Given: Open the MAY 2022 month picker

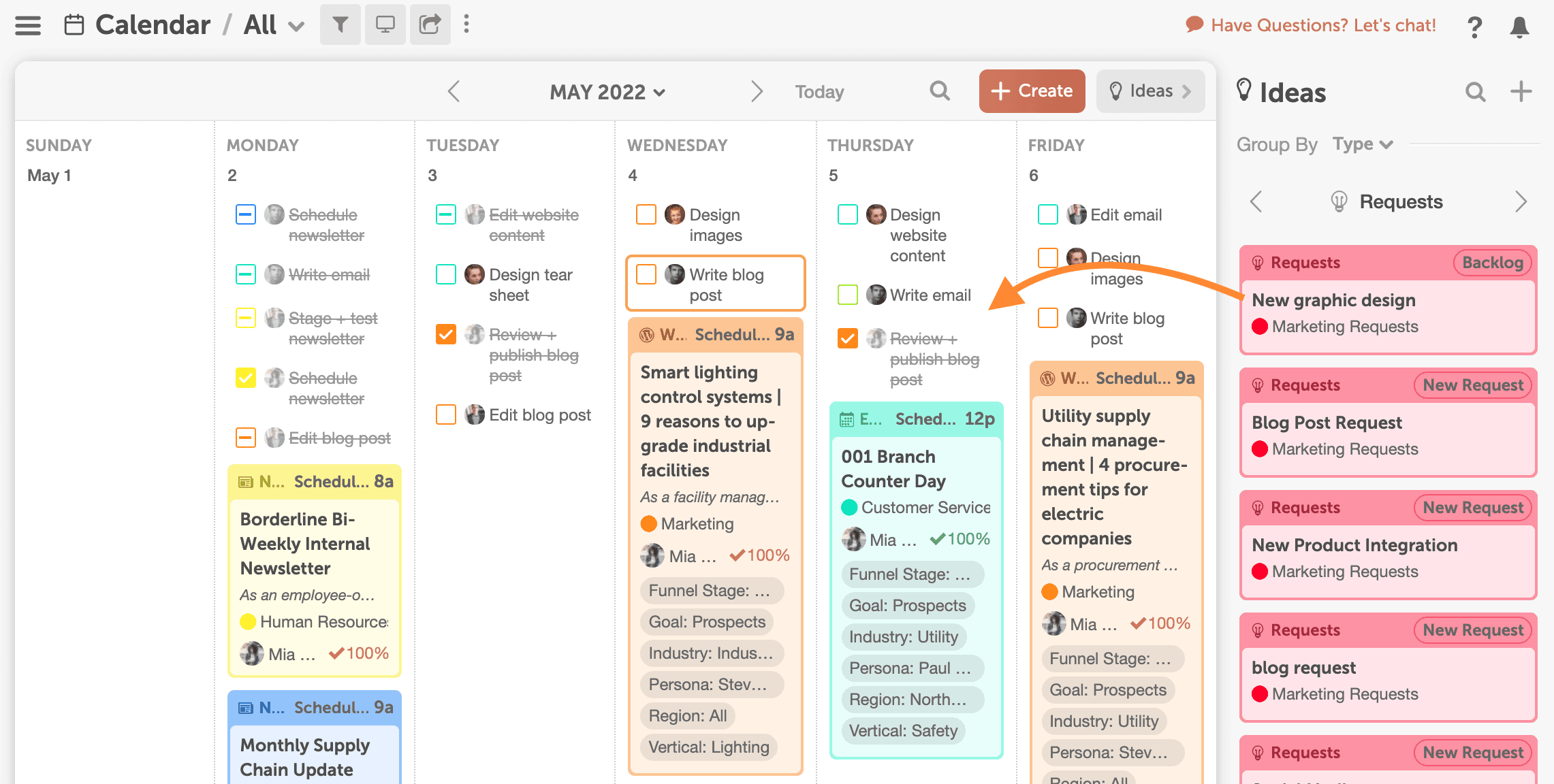Looking at the screenshot, I should pos(607,92).
